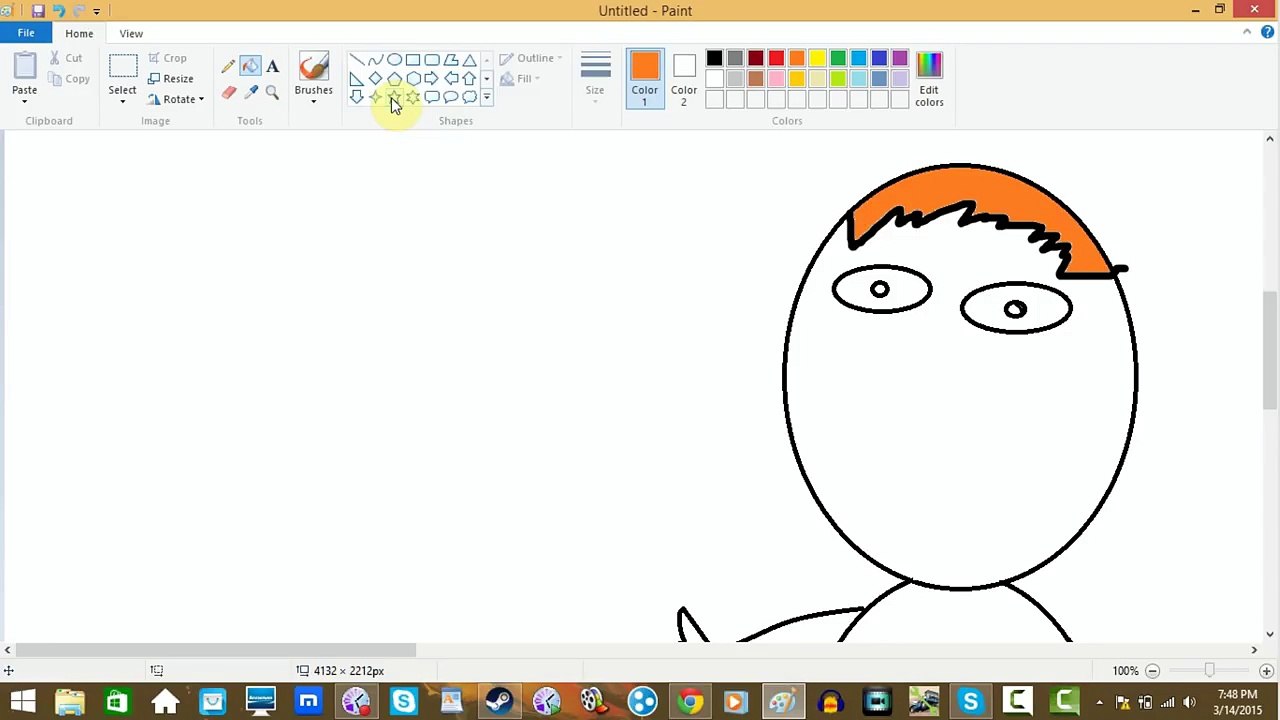This screenshot has height=720, width=1280.
Task: Open Steam from the taskbar
Action: point(500,701)
